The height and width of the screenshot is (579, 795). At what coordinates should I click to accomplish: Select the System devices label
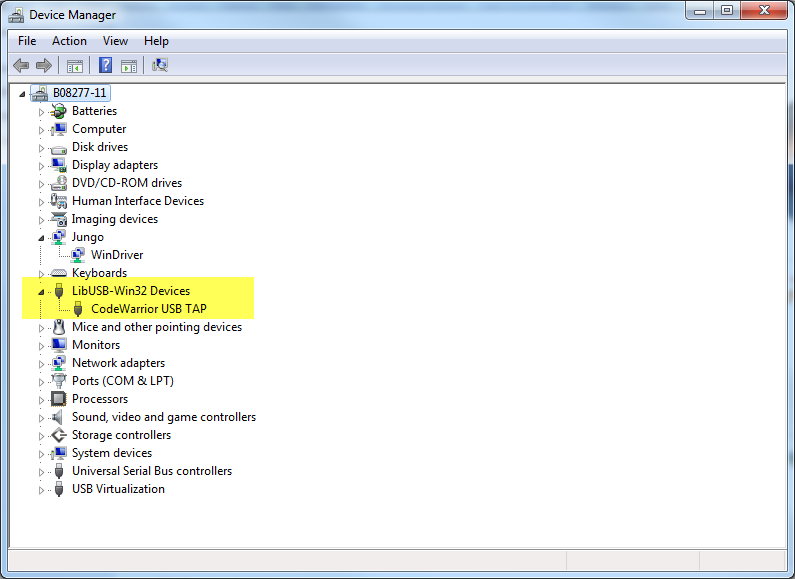click(x=112, y=453)
